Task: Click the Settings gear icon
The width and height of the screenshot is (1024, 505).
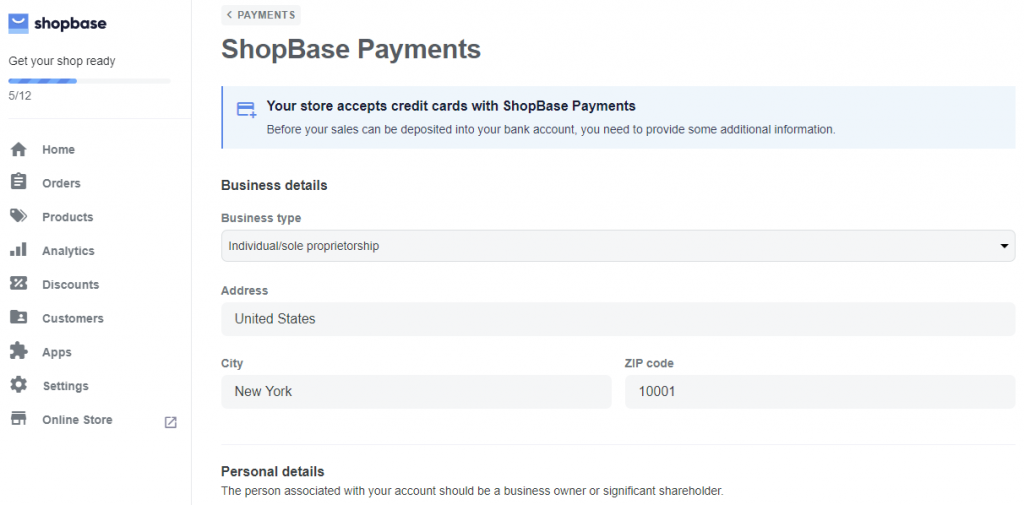Action: click(x=18, y=386)
